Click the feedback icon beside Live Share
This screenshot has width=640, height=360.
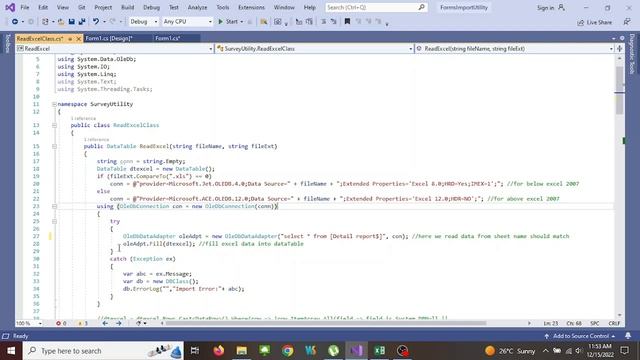(627, 22)
